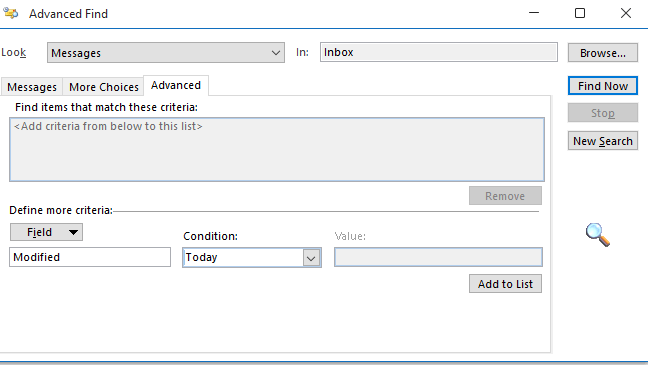This screenshot has height=365, width=648.
Task: Click the In: Inbox folder field
Action: click(438, 52)
